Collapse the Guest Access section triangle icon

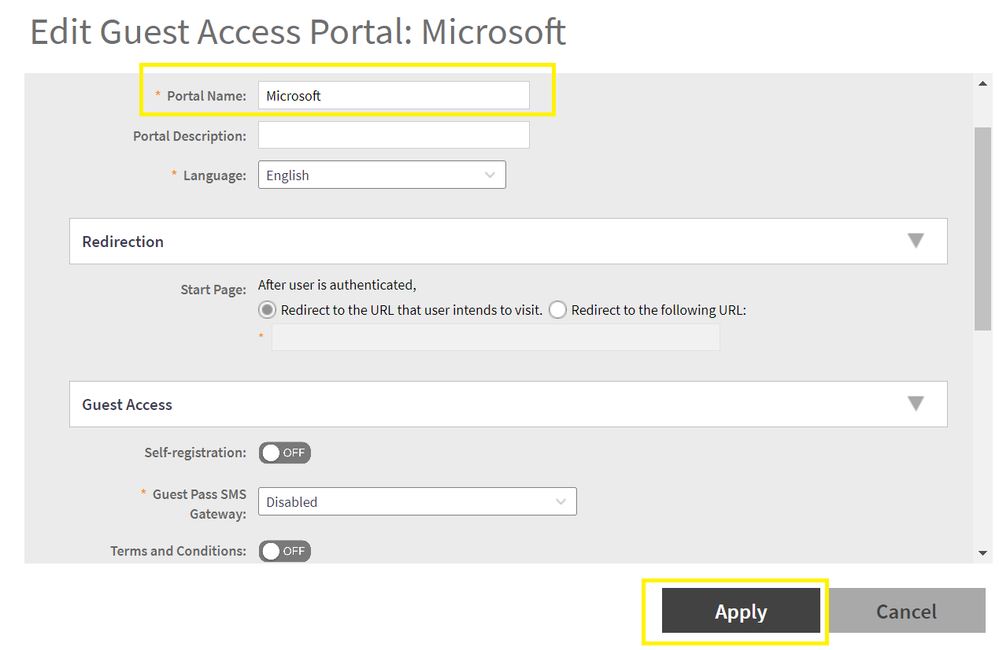(915, 404)
